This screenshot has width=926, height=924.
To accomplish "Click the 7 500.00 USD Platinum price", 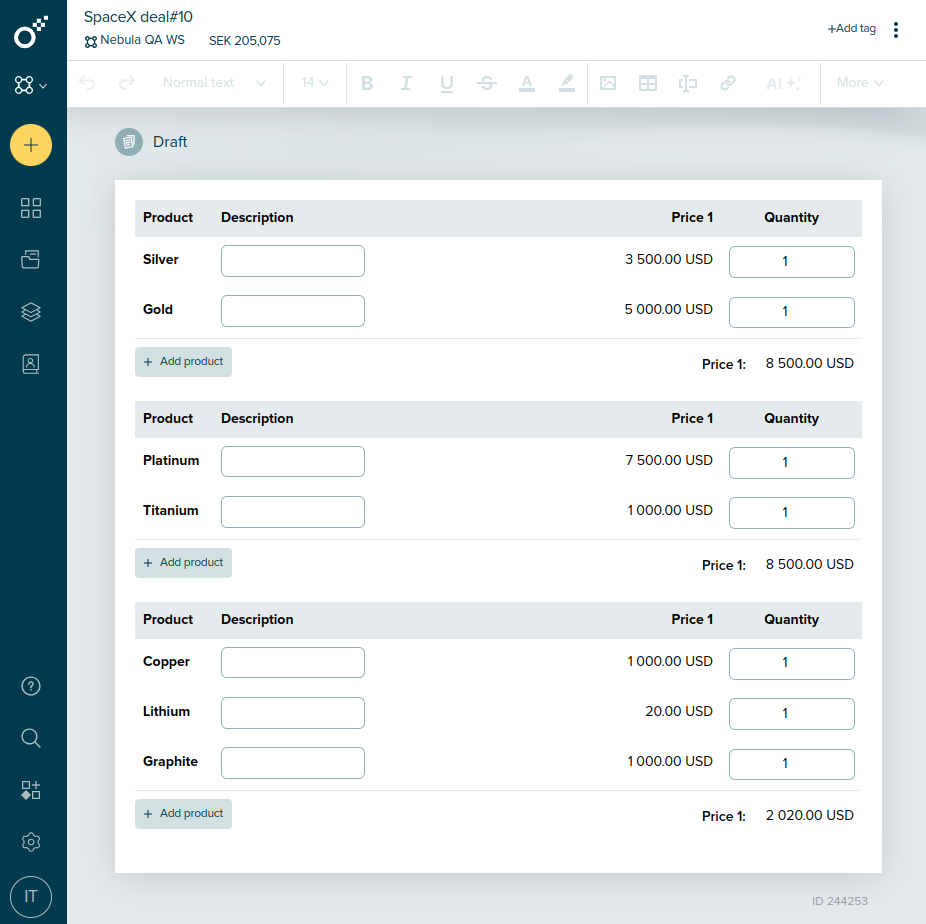I will tap(669, 460).
